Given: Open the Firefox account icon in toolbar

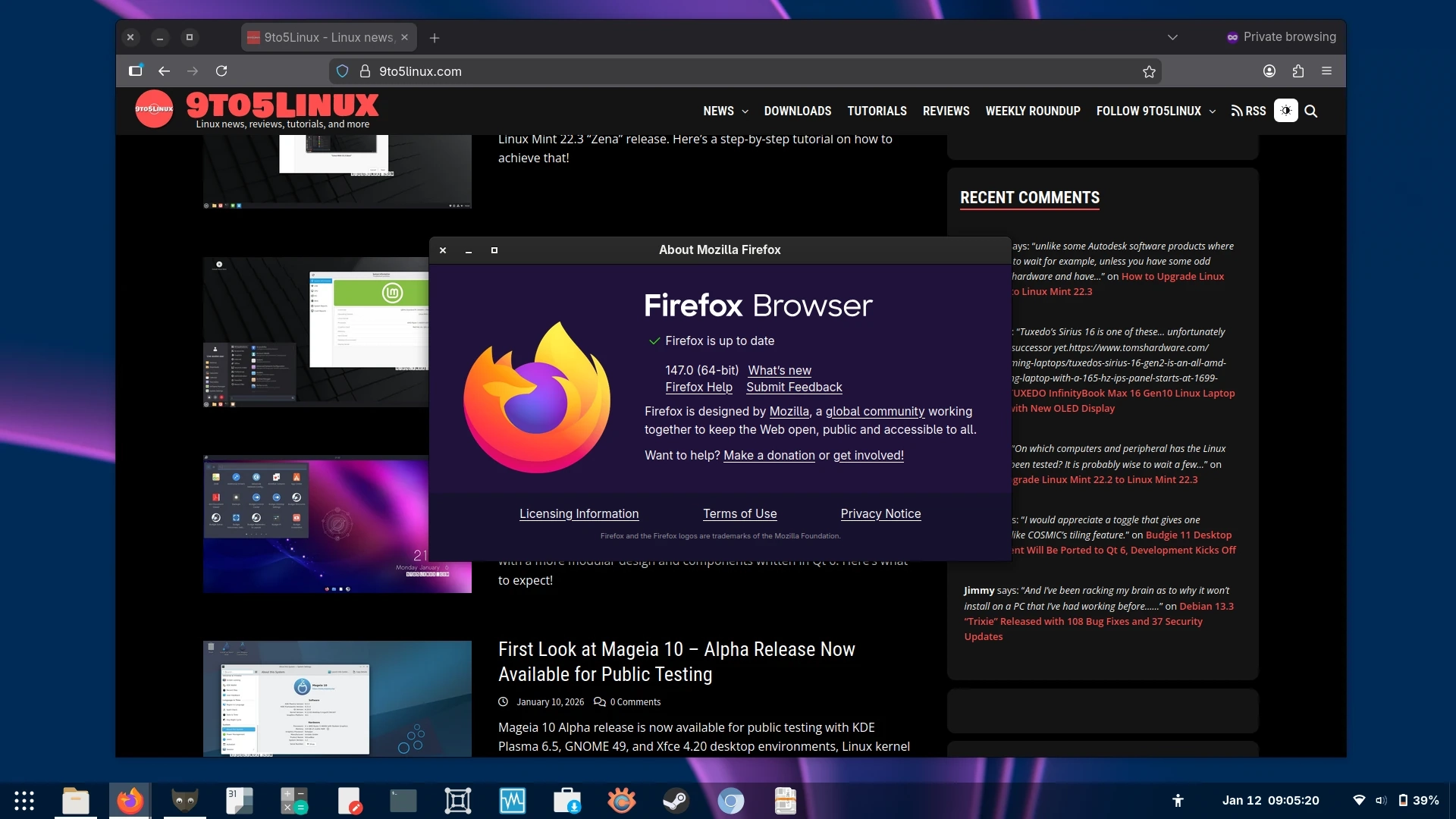Looking at the screenshot, I should pyautogui.click(x=1268, y=71).
